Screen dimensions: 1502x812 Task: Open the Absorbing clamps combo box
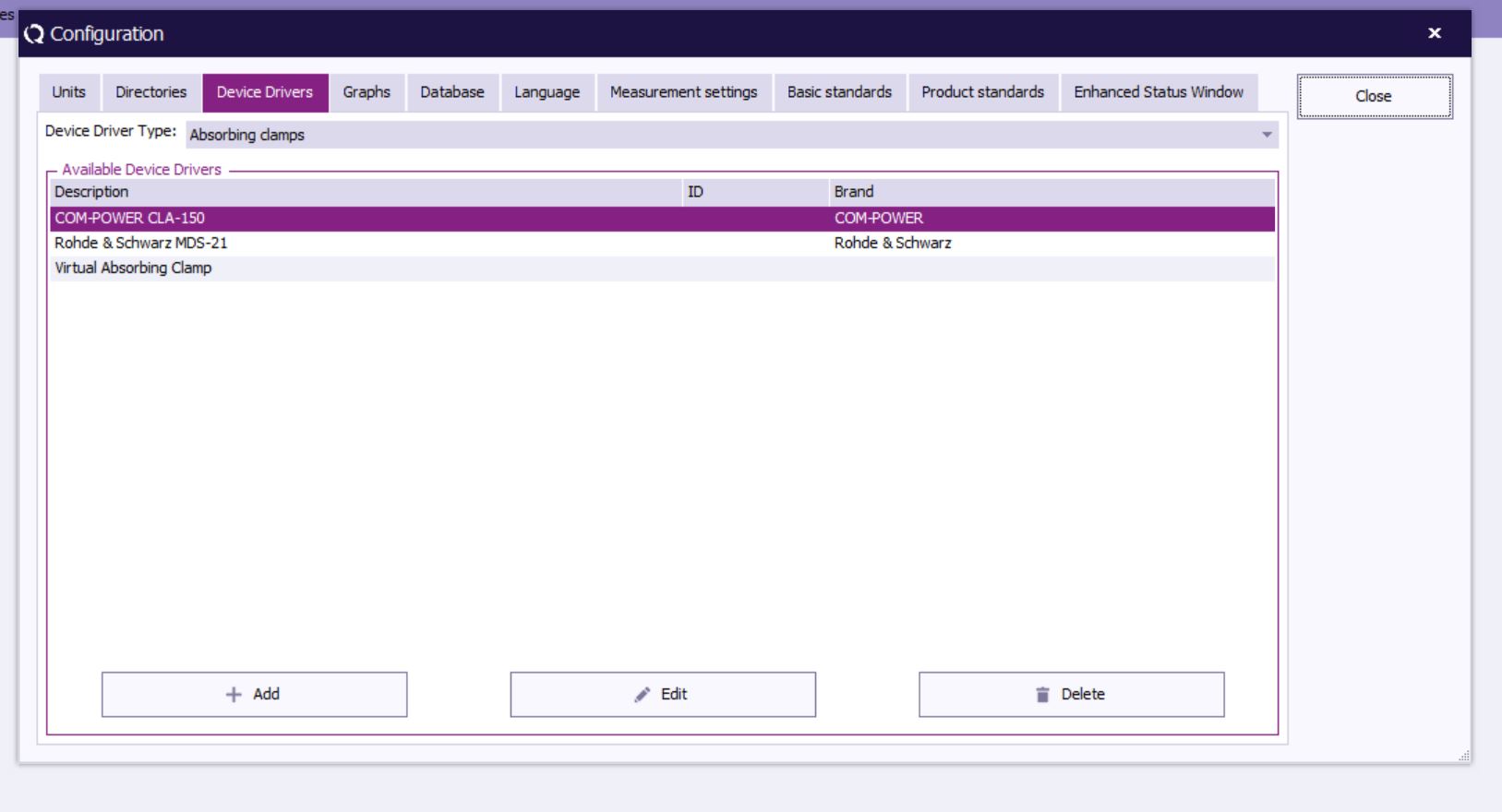720,135
